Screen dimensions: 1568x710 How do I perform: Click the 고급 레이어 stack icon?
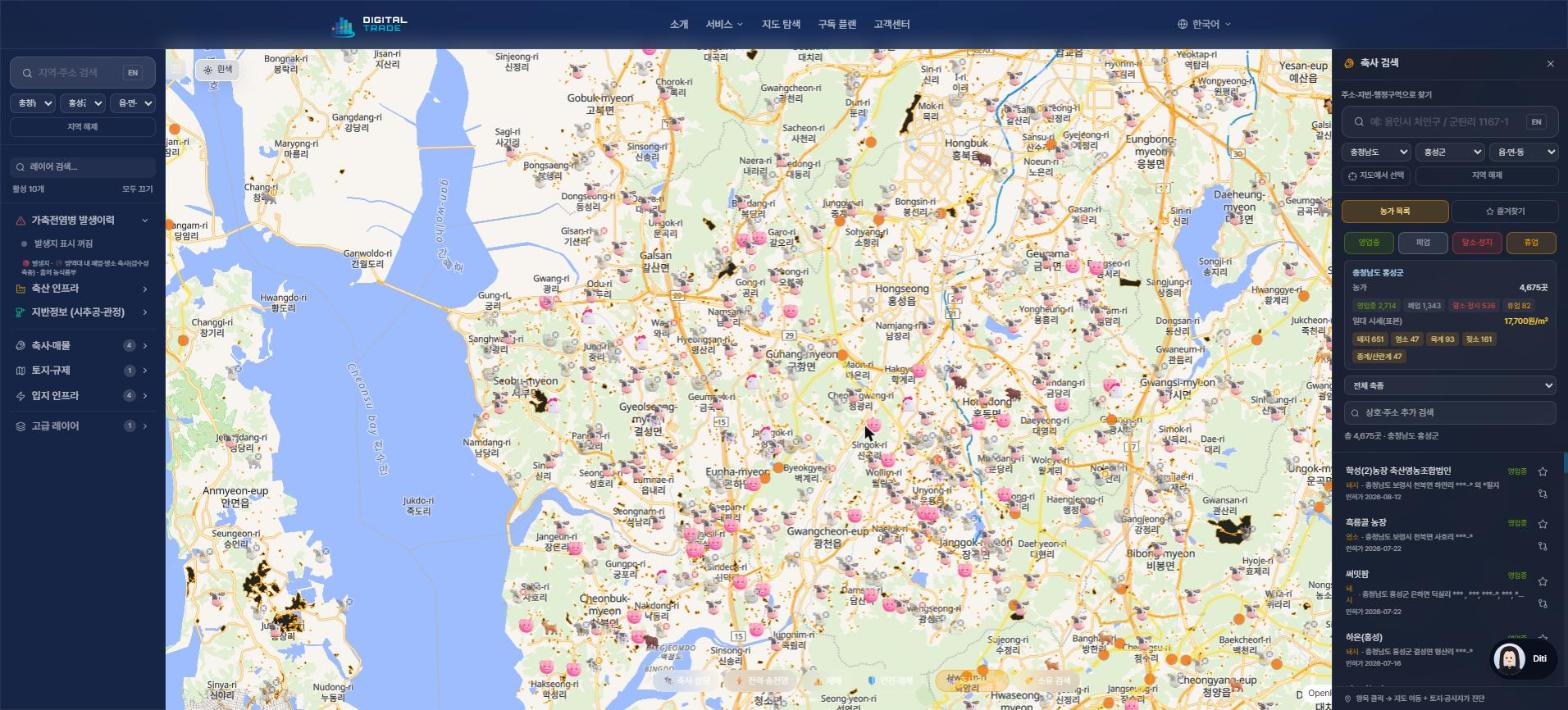pyautogui.click(x=21, y=426)
